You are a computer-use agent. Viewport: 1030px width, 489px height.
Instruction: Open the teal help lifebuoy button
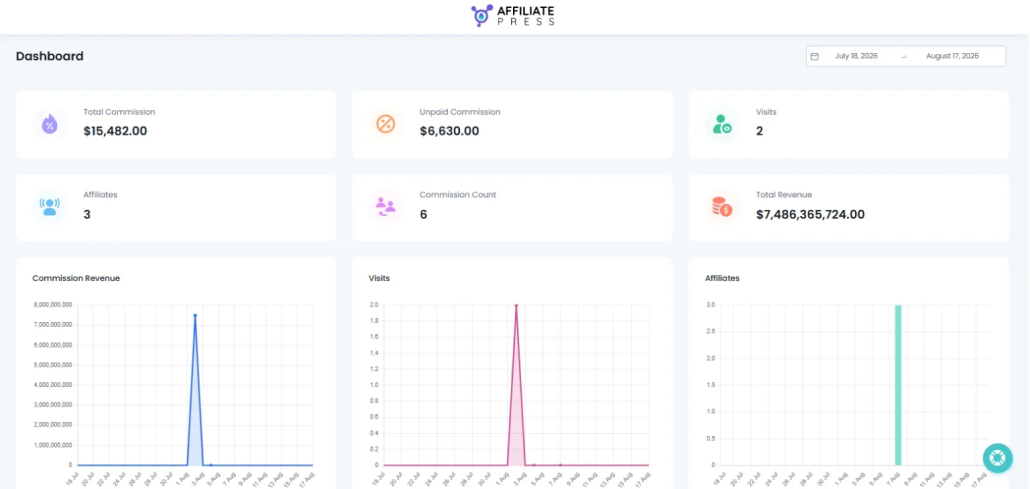pyautogui.click(x=998, y=458)
